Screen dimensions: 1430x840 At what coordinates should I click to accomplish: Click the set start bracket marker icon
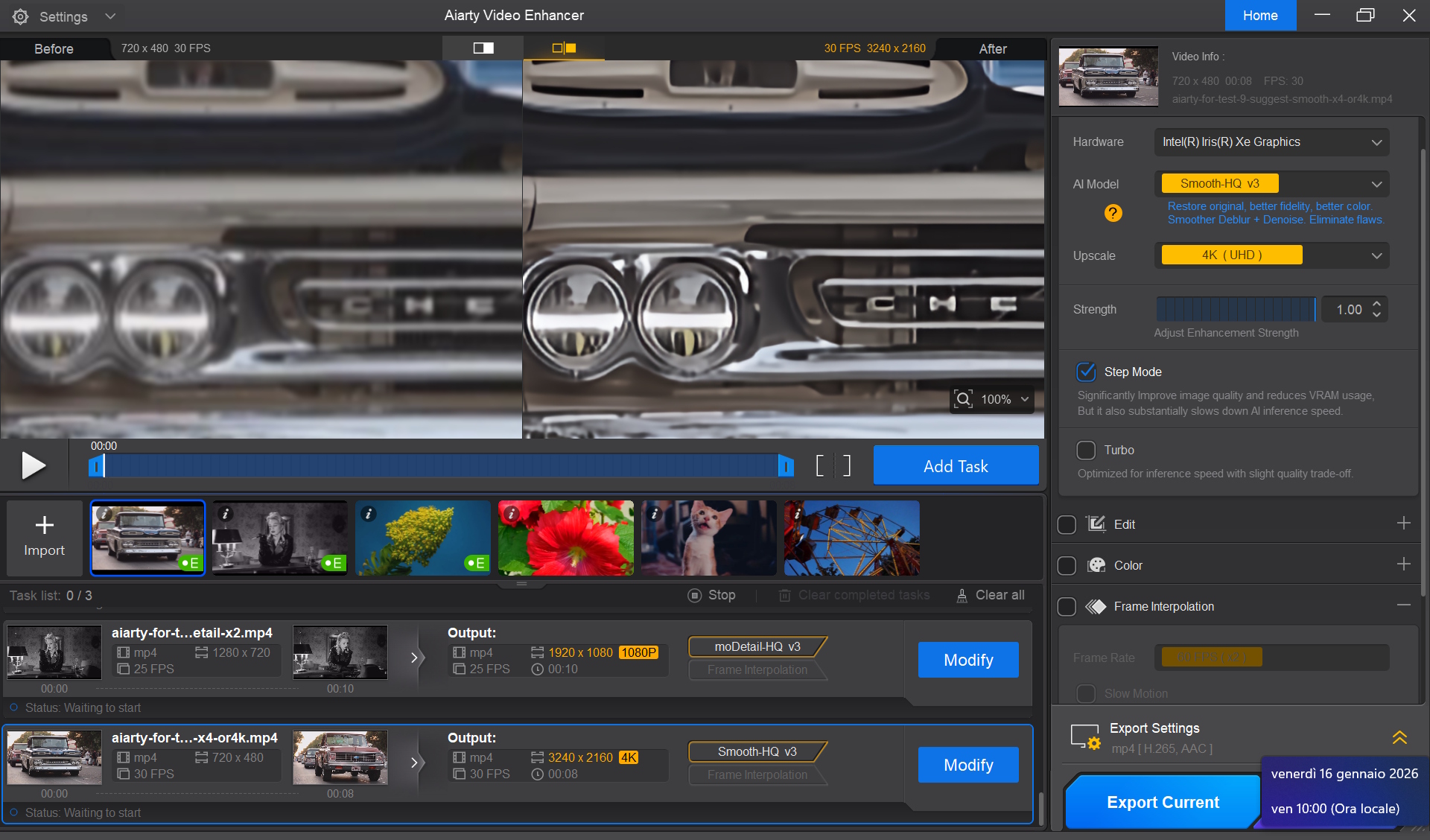tap(820, 466)
